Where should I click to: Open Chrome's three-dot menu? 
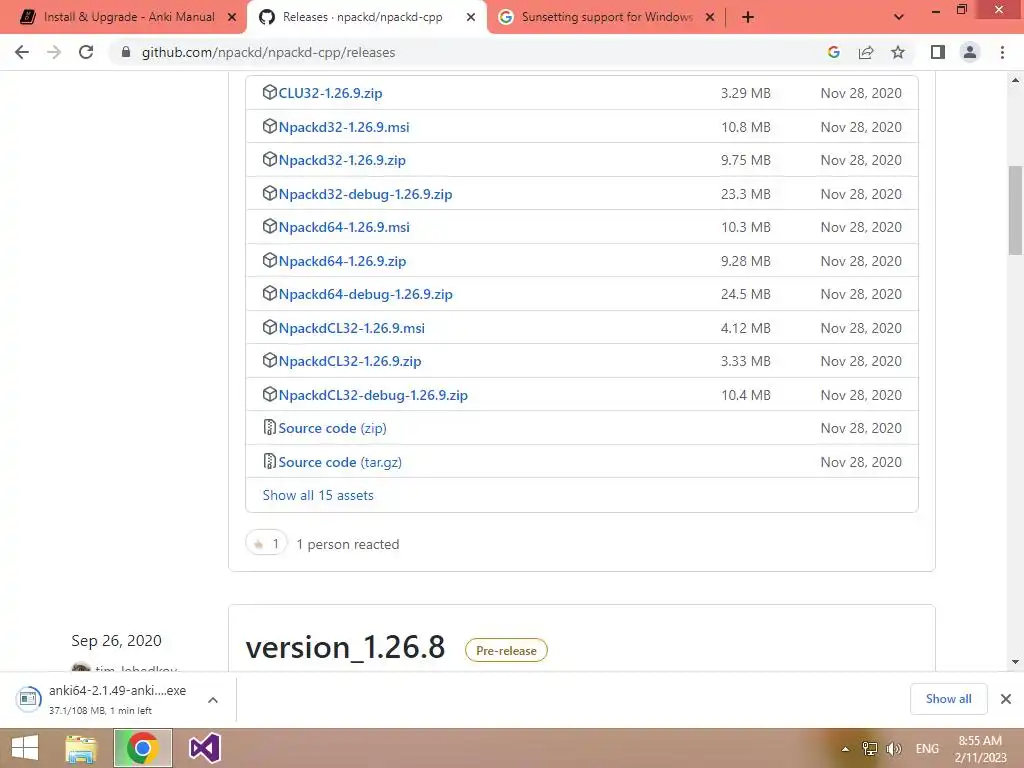[1002, 52]
